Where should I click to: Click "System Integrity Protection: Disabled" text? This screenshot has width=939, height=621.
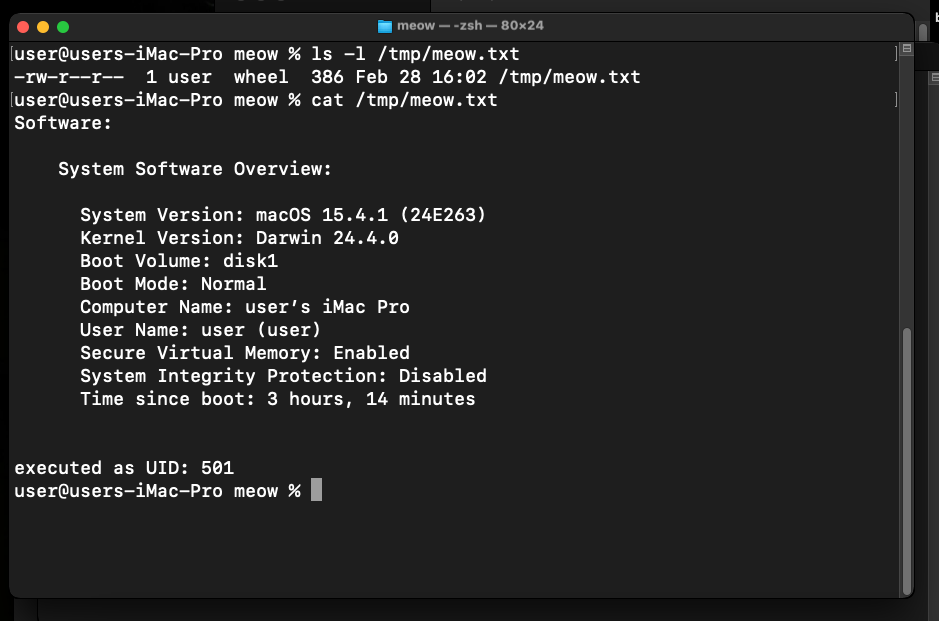(283, 376)
